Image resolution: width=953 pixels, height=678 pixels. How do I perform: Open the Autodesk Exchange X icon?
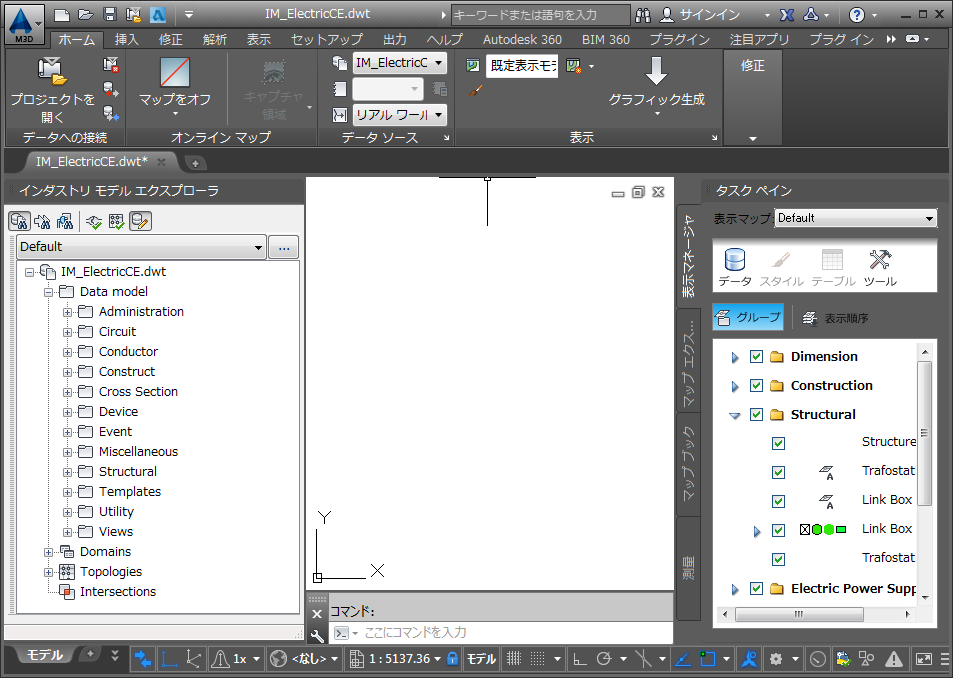point(786,15)
